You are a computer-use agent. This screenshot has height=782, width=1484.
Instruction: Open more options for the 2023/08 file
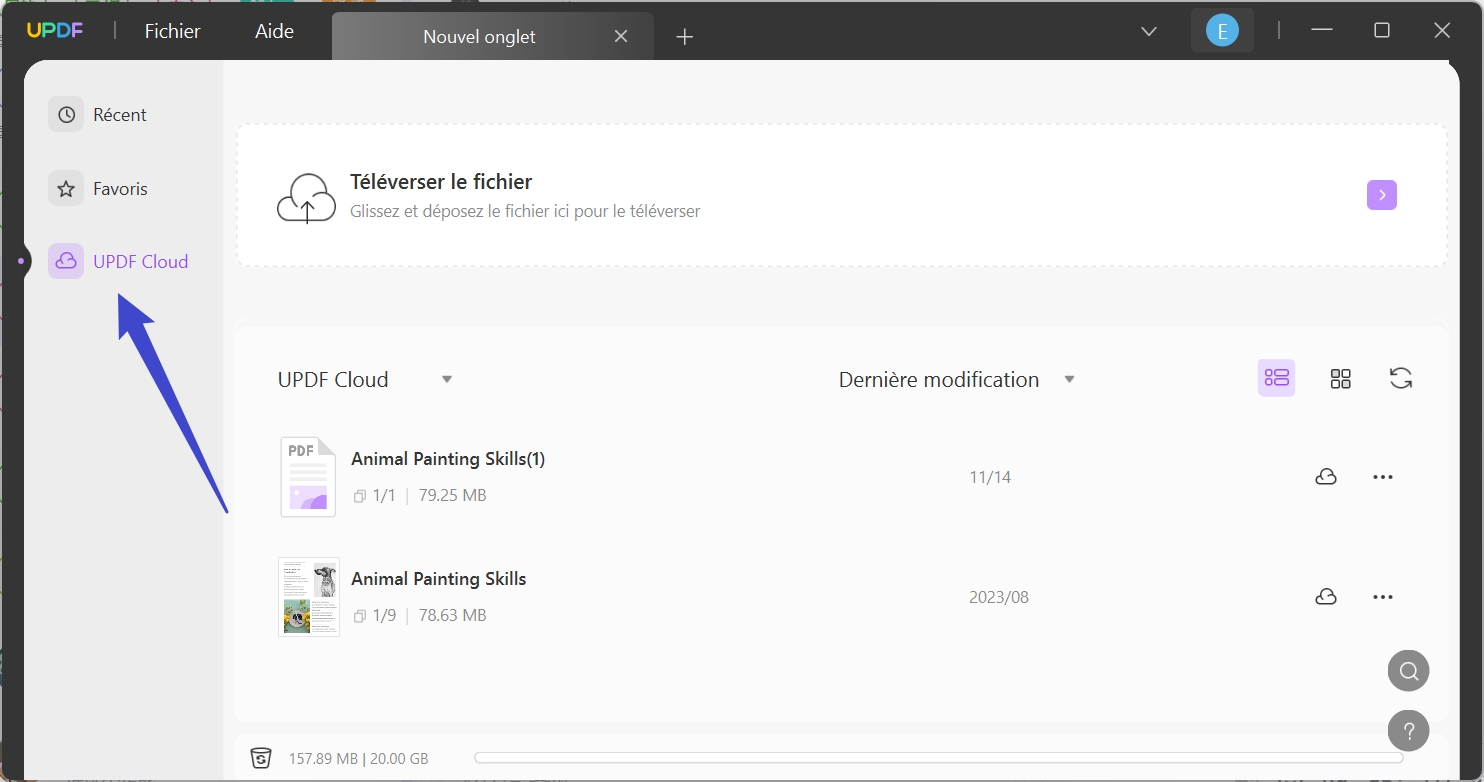pos(1383,597)
